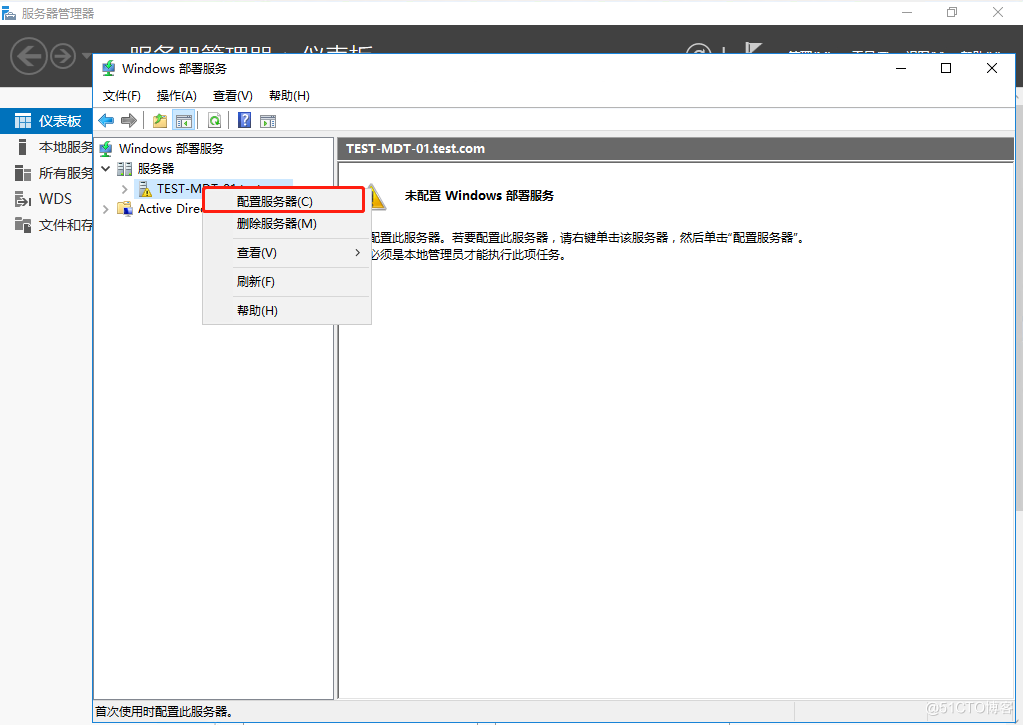Image resolution: width=1023 pixels, height=725 pixels.
Task: Click the 所有服务器 icon in sidebar
Action: point(23,173)
